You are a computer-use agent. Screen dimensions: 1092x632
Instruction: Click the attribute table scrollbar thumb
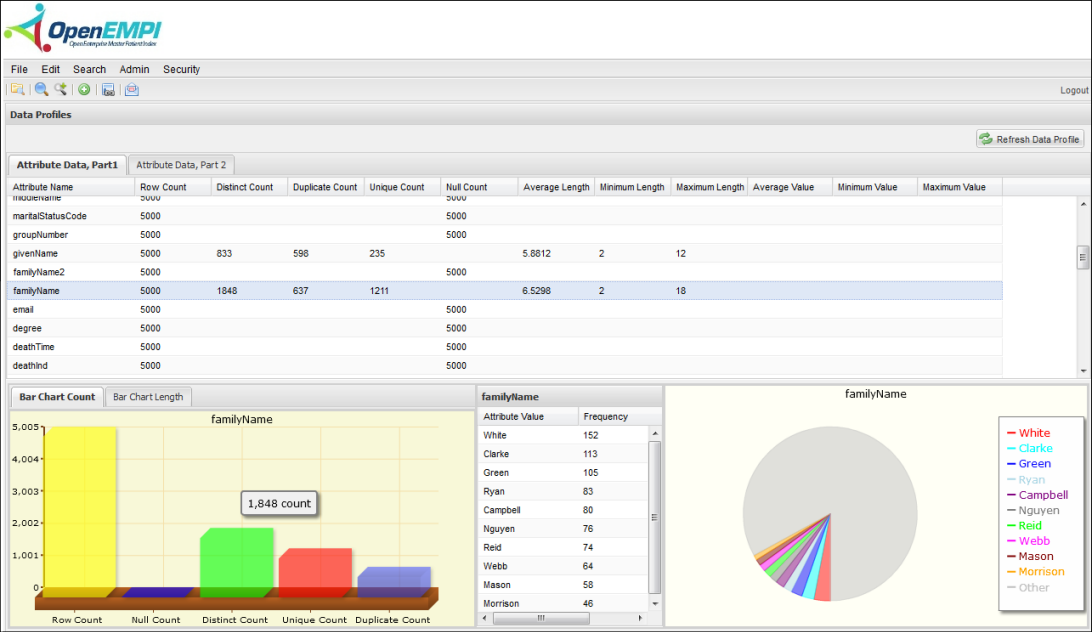[x=1083, y=257]
